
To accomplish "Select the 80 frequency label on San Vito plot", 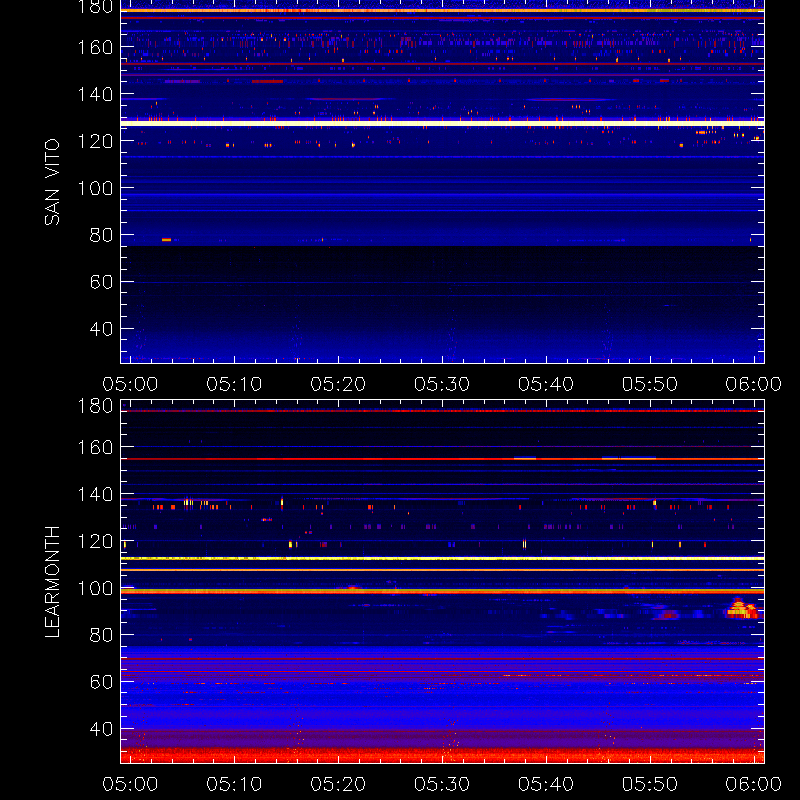I will pos(101,235).
